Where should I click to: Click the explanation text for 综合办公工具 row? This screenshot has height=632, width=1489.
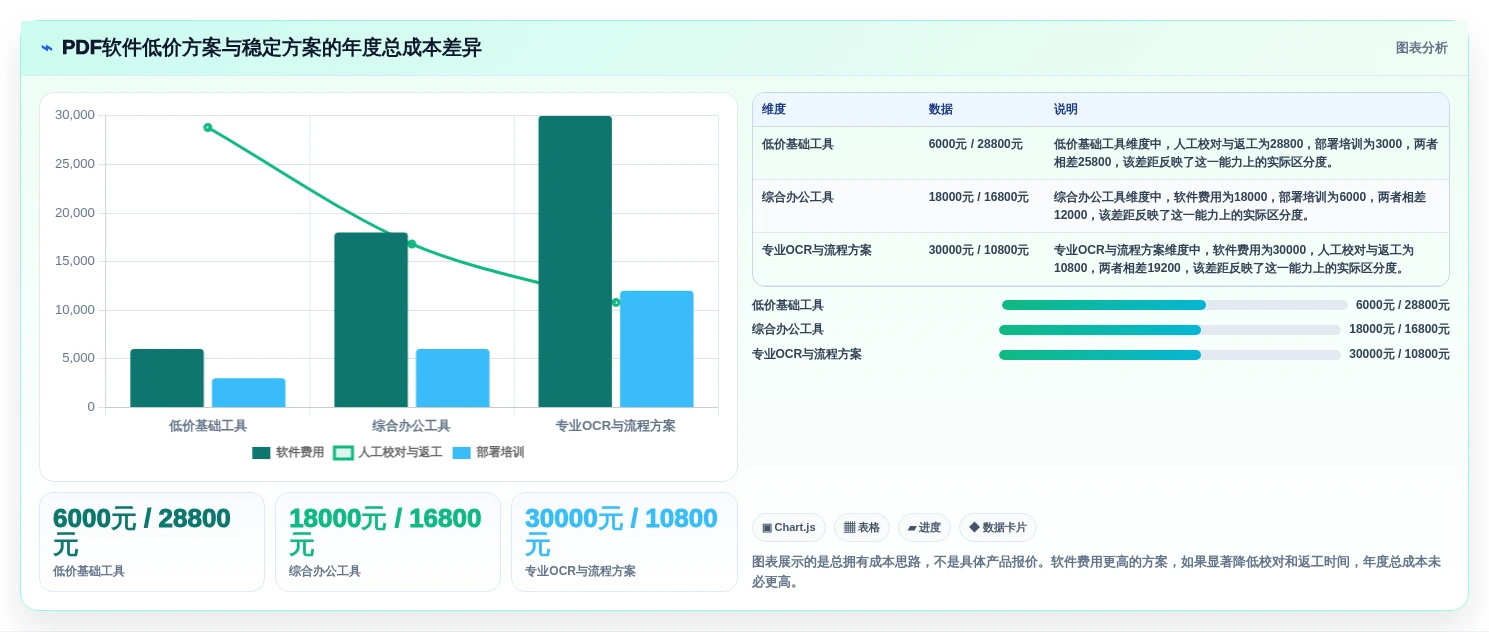pos(1240,206)
